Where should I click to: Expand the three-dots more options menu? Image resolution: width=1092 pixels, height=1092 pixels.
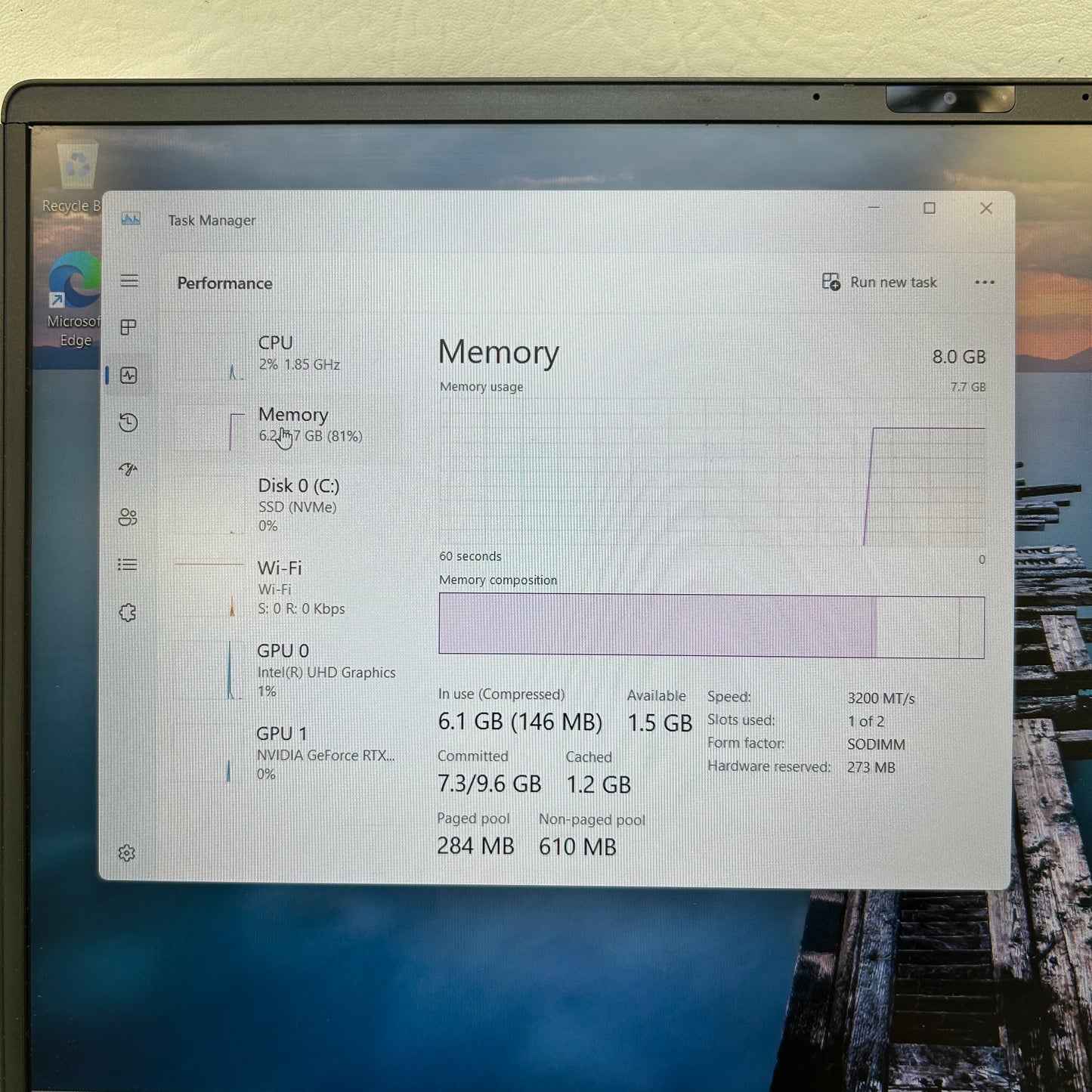(x=985, y=283)
